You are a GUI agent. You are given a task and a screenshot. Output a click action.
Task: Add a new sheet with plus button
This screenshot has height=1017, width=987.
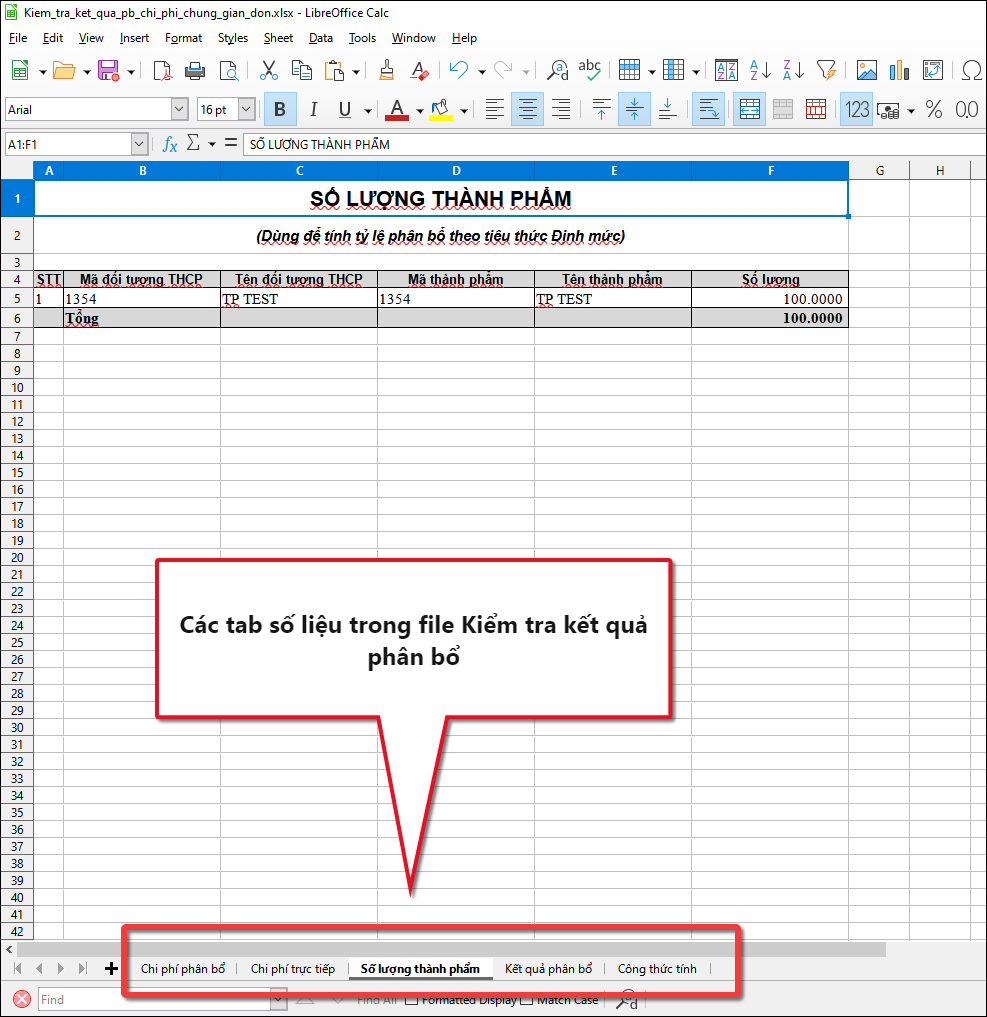pos(111,968)
